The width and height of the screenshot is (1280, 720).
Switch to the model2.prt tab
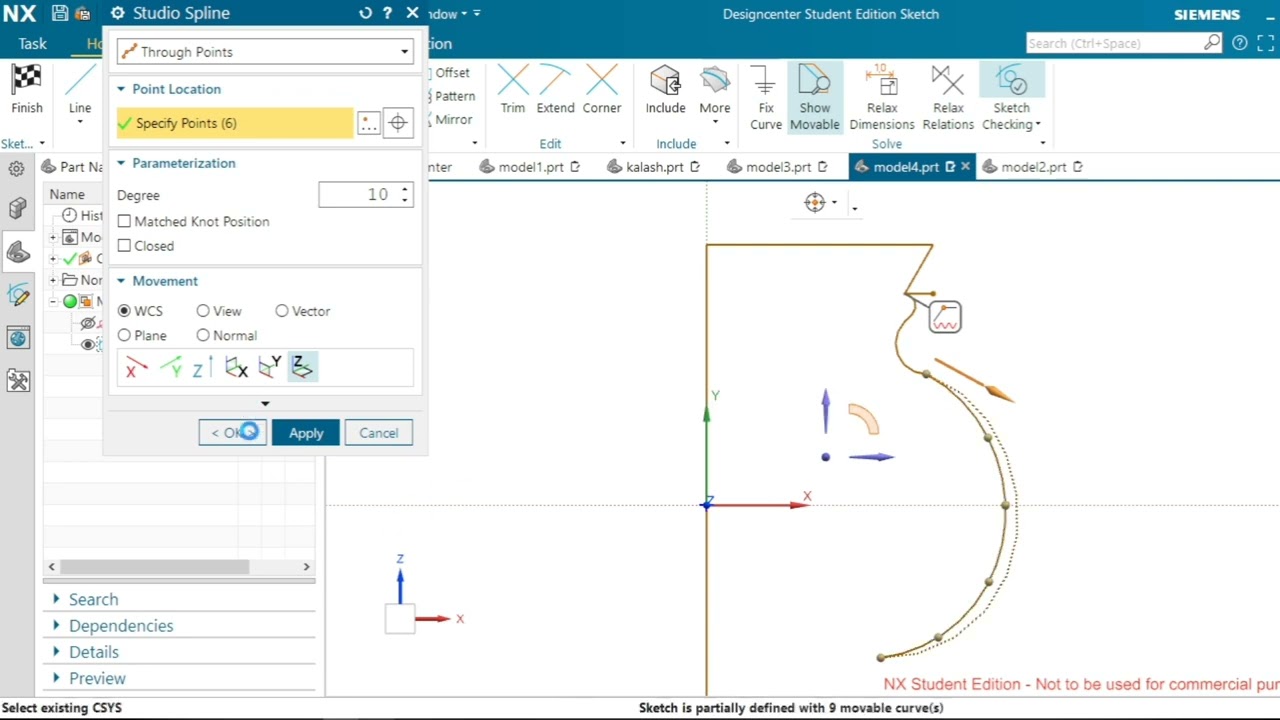[1033, 167]
